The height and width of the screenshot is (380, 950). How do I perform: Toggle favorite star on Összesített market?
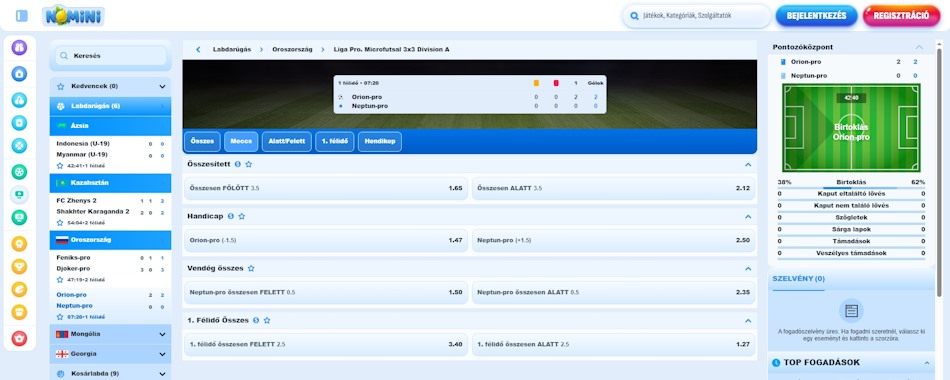[x=248, y=164]
